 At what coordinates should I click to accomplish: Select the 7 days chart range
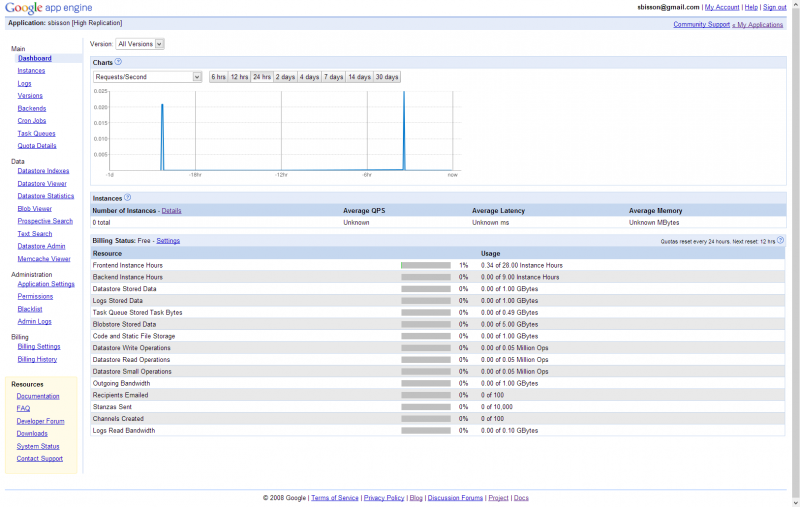(333, 77)
